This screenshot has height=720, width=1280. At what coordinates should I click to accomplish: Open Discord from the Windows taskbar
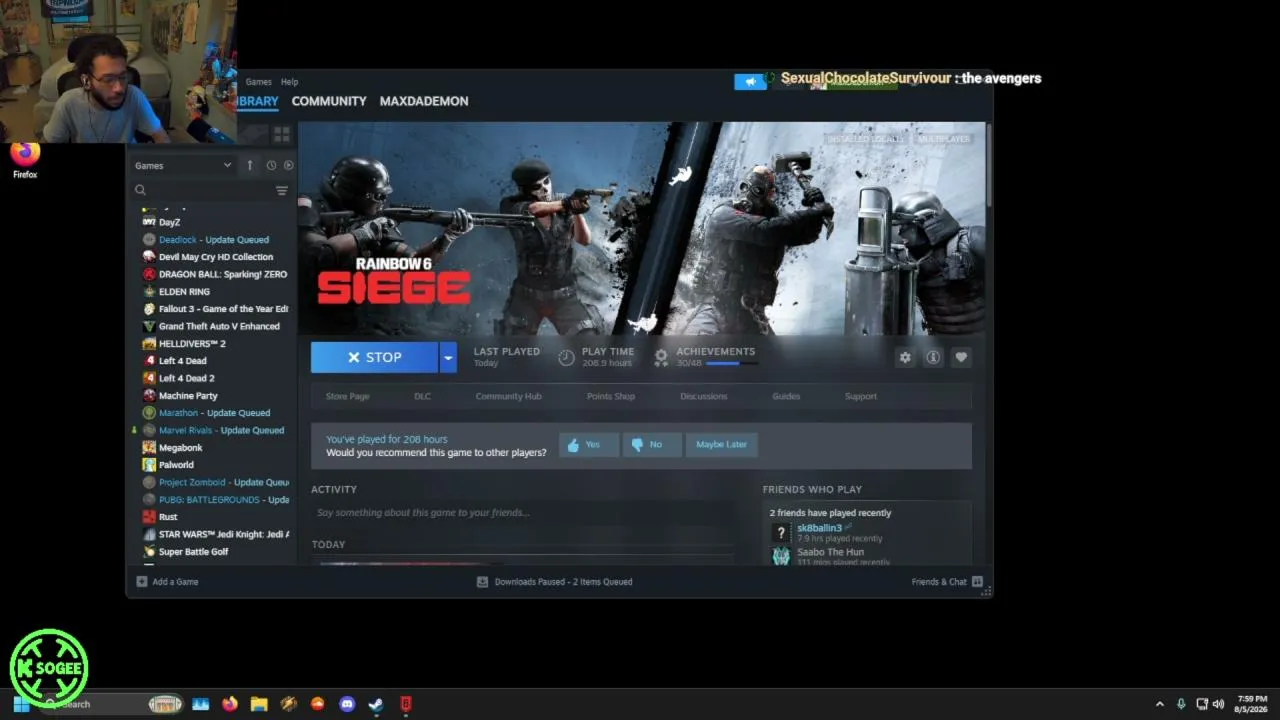click(346, 704)
